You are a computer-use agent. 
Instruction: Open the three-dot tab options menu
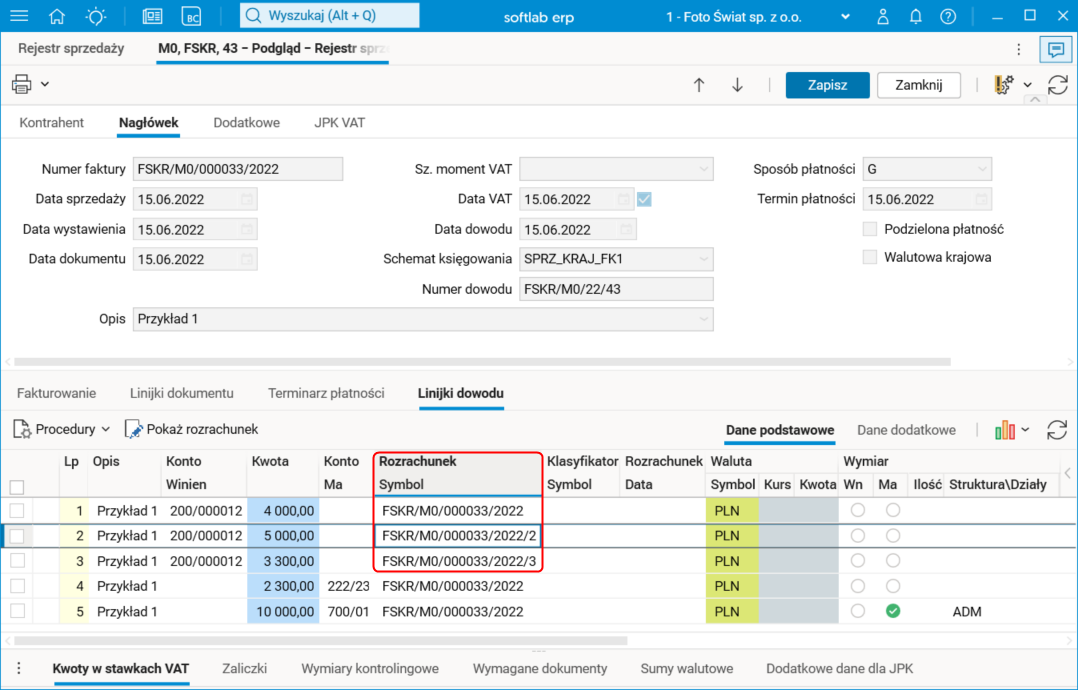tap(1019, 49)
